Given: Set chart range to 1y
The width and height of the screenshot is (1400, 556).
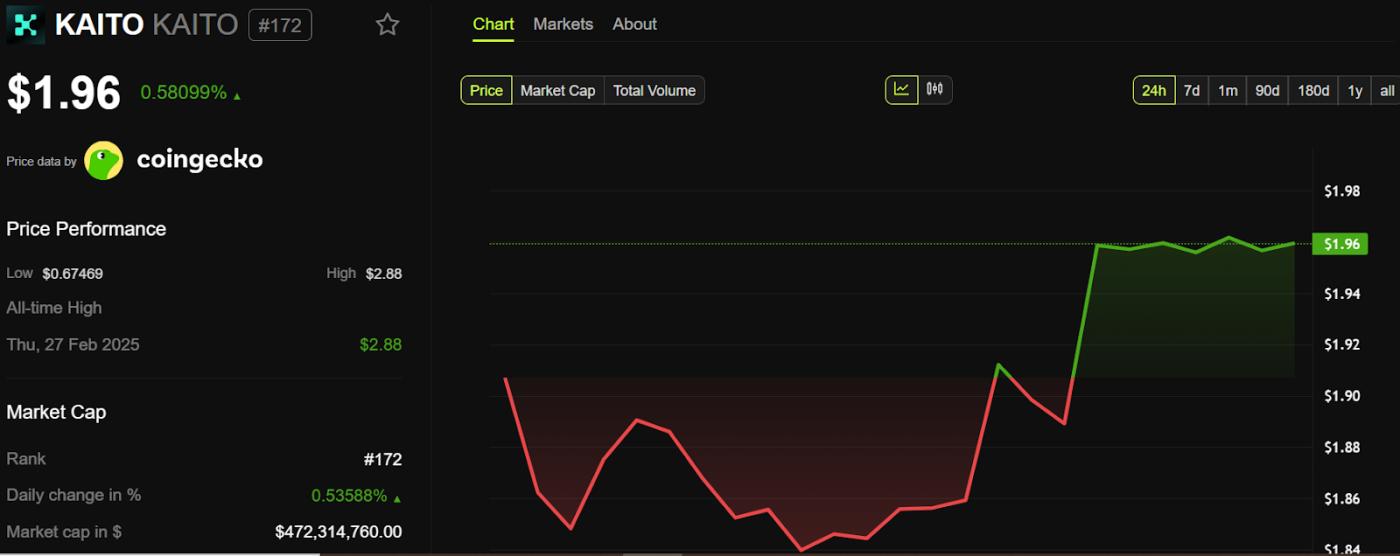Looking at the screenshot, I should (1355, 90).
